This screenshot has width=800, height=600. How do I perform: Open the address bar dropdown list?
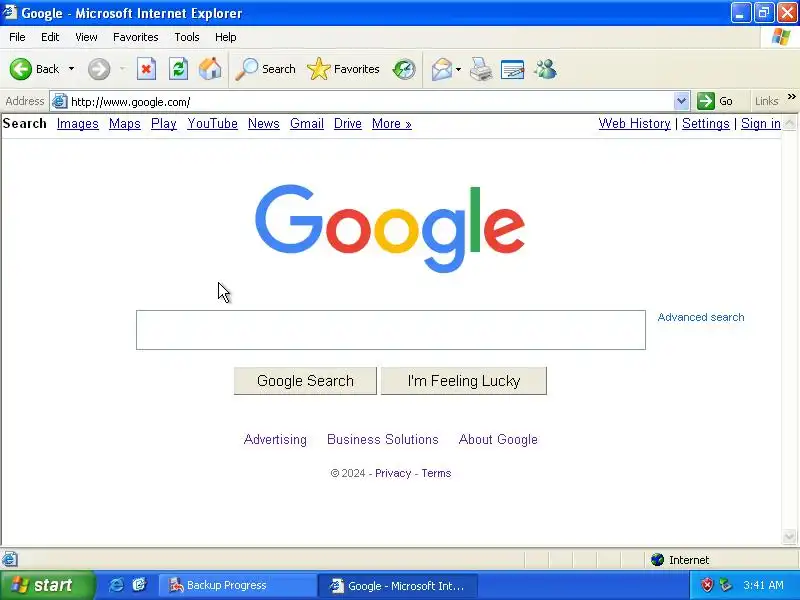[681, 101]
